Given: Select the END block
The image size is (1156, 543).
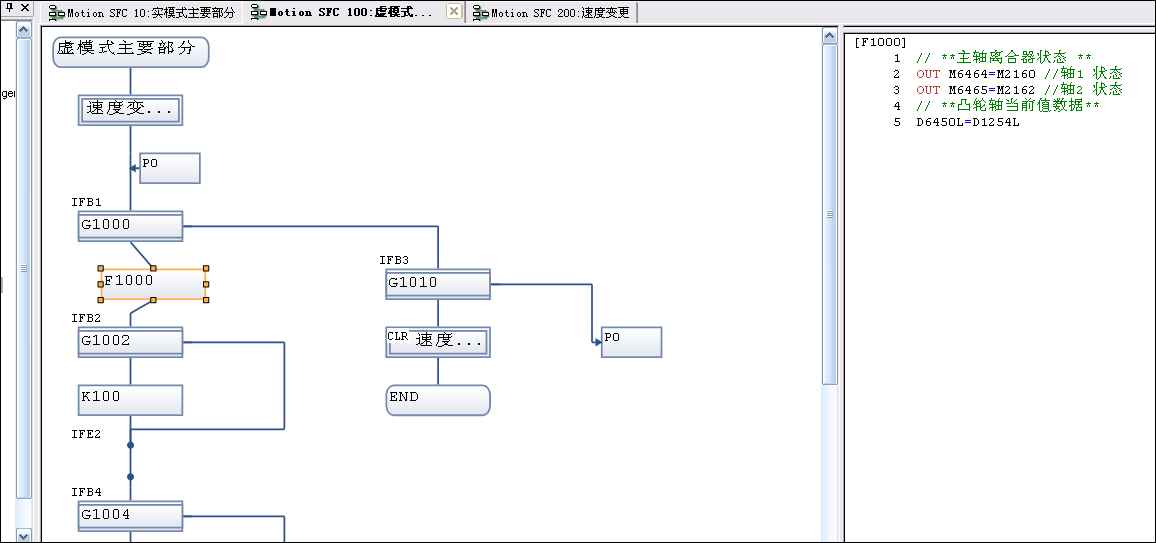Looking at the screenshot, I should tap(438, 400).
